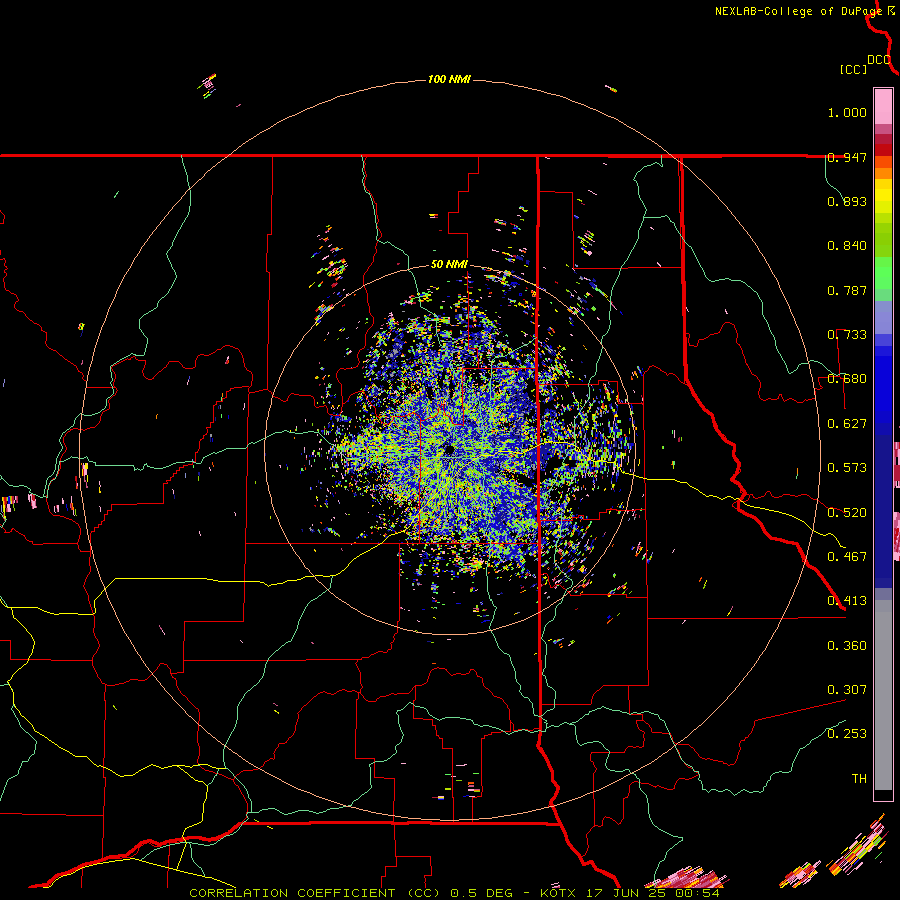
Task: Click the [CC] color scale label
Action: pyautogui.click(x=853, y=69)
